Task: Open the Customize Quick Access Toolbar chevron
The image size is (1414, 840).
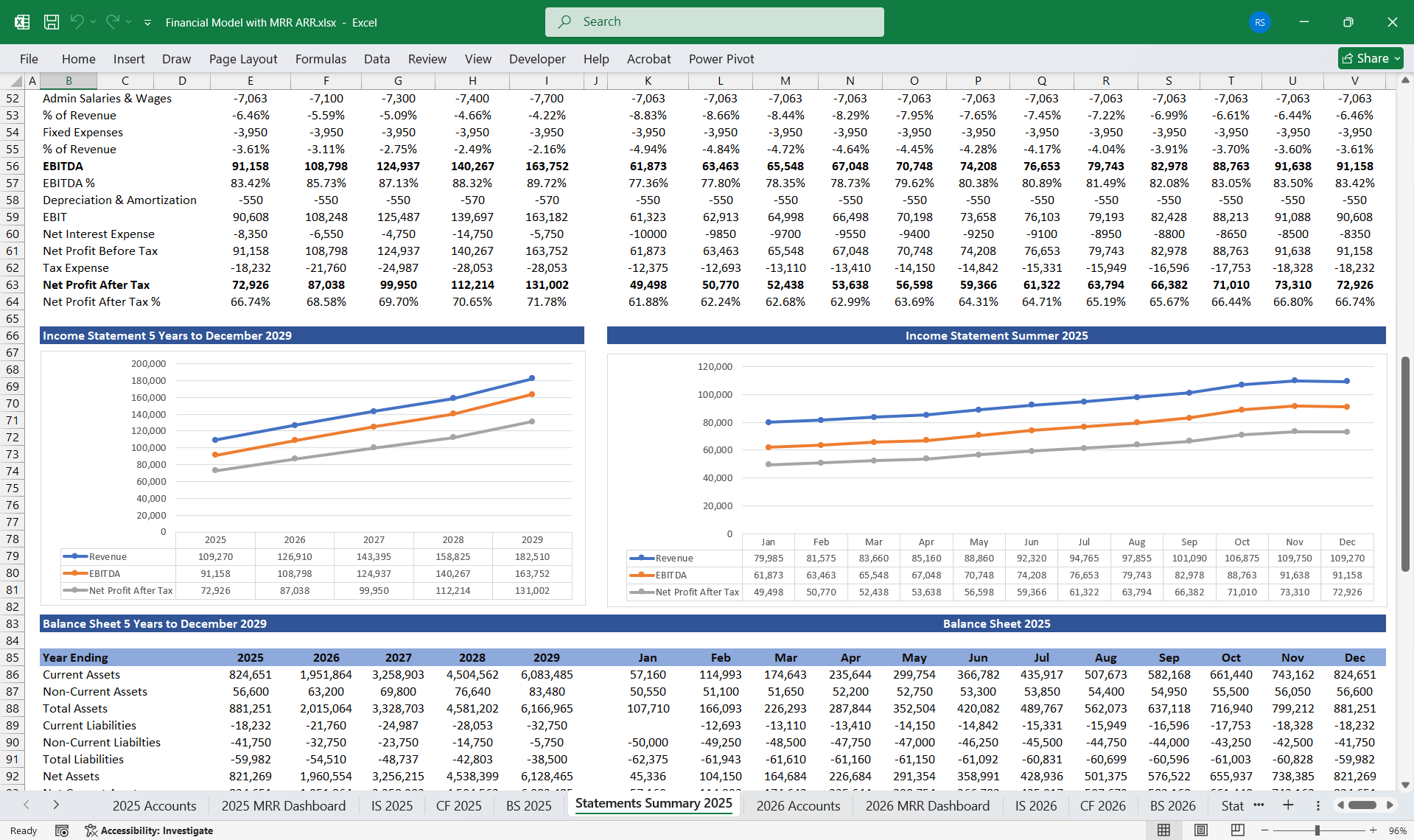Action: tap(147, 23)
